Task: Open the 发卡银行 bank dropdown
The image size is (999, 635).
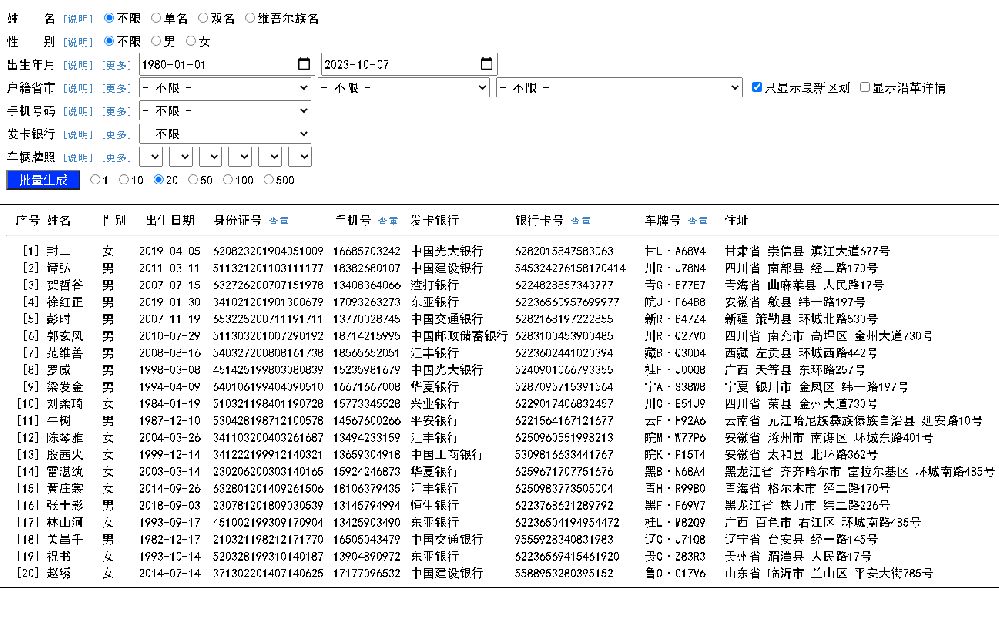Action: point(222,133)
